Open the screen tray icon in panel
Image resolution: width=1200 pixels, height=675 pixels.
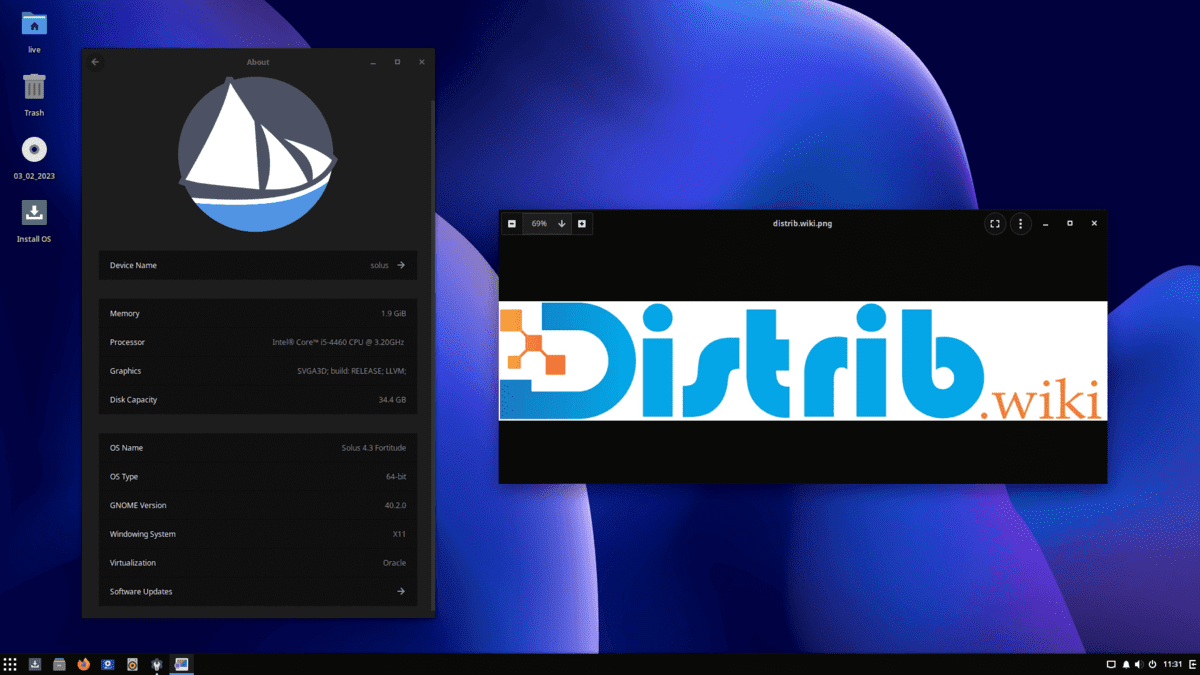click(x=1111, y=664)
